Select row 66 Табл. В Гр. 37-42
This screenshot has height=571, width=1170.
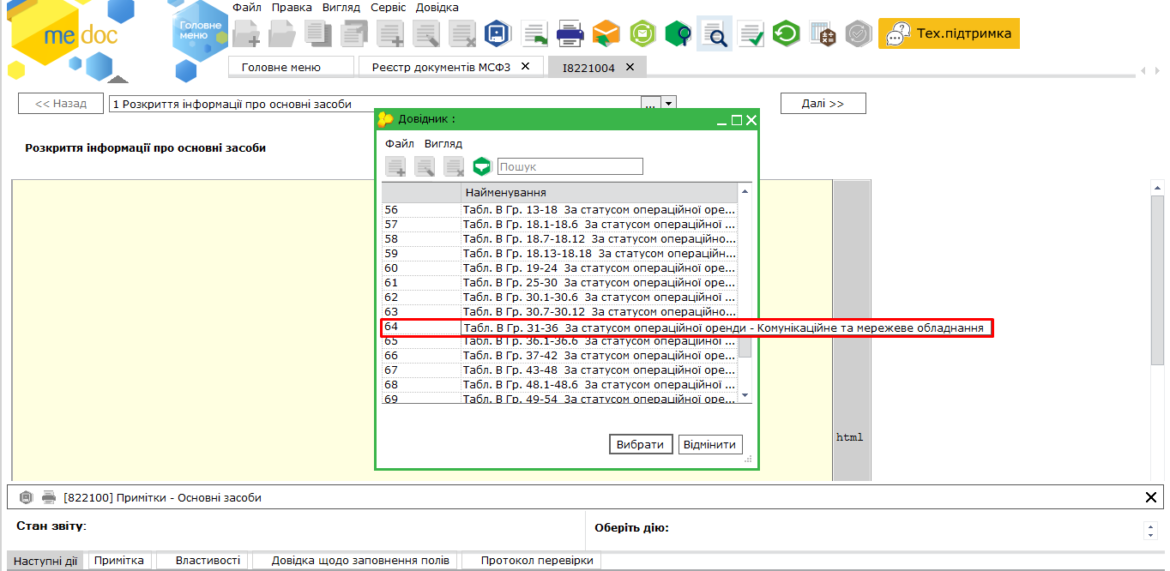(x=560, y=355)
